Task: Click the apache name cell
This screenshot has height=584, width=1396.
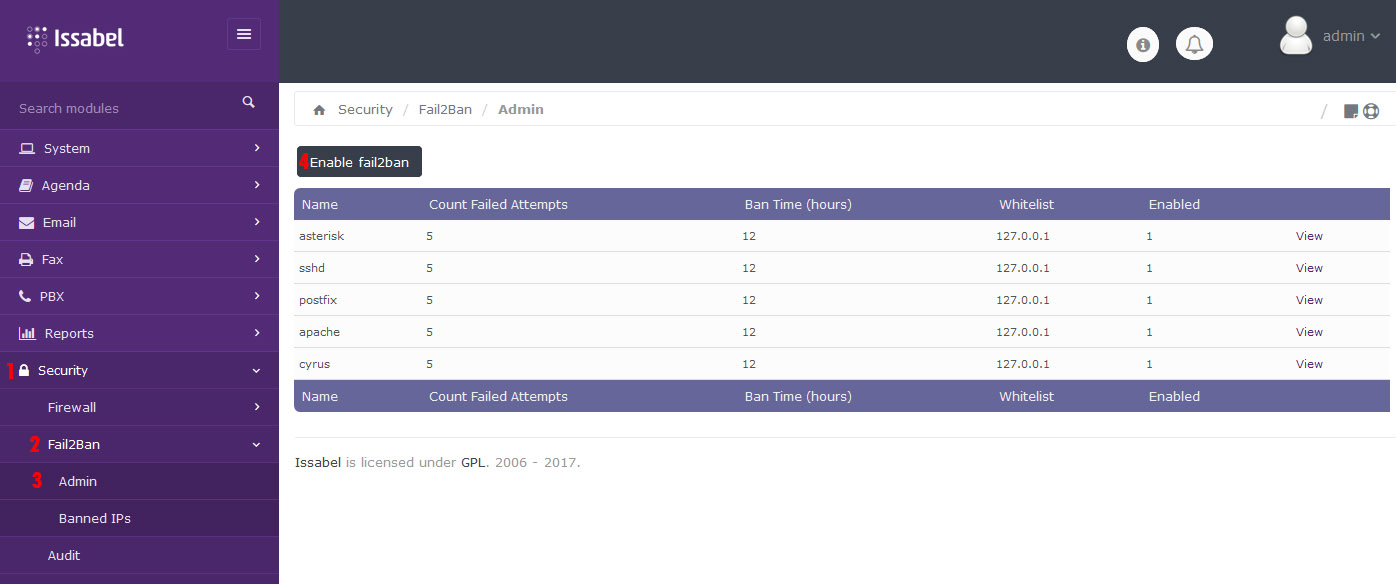Action: point(320,332)
